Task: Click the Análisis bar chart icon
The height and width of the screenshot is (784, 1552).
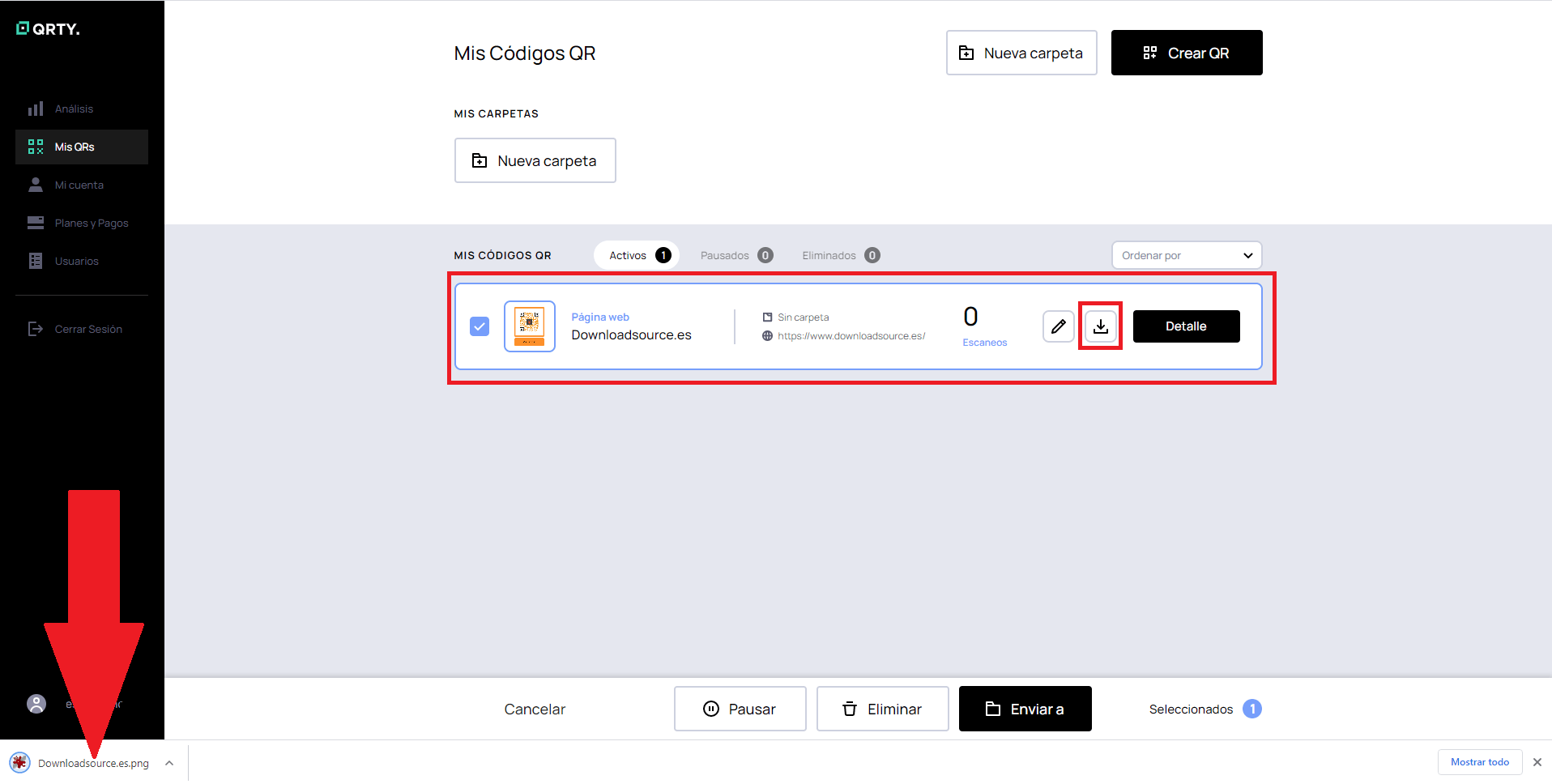Action: (x=36, y=109)
